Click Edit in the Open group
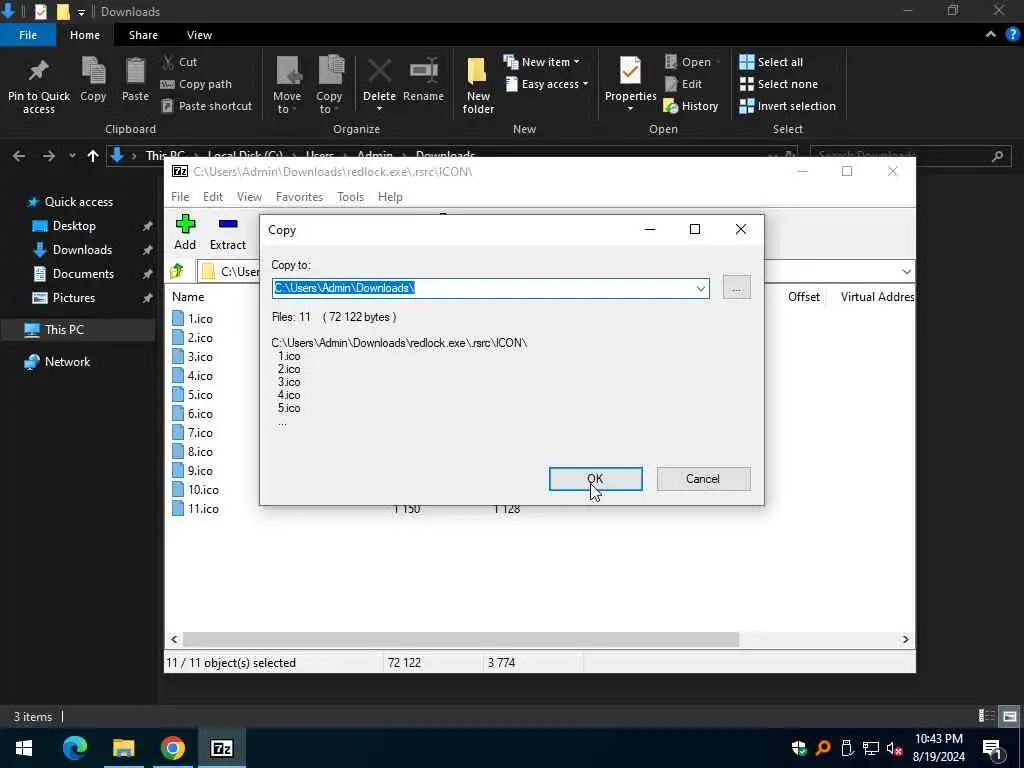This screenshot has width=1024, height=768. 683,84
